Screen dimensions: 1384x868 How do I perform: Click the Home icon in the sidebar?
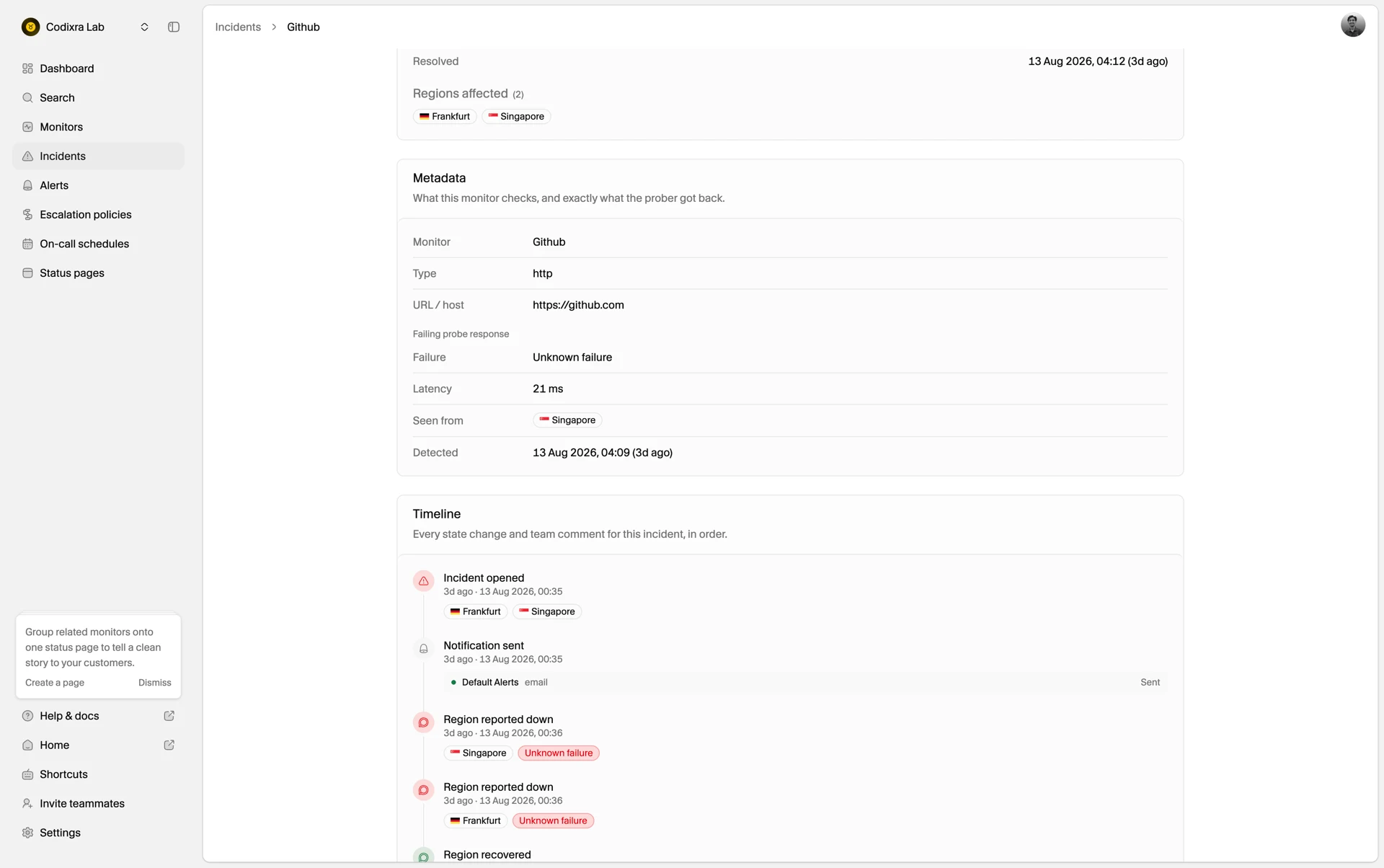tap(27, 745)
